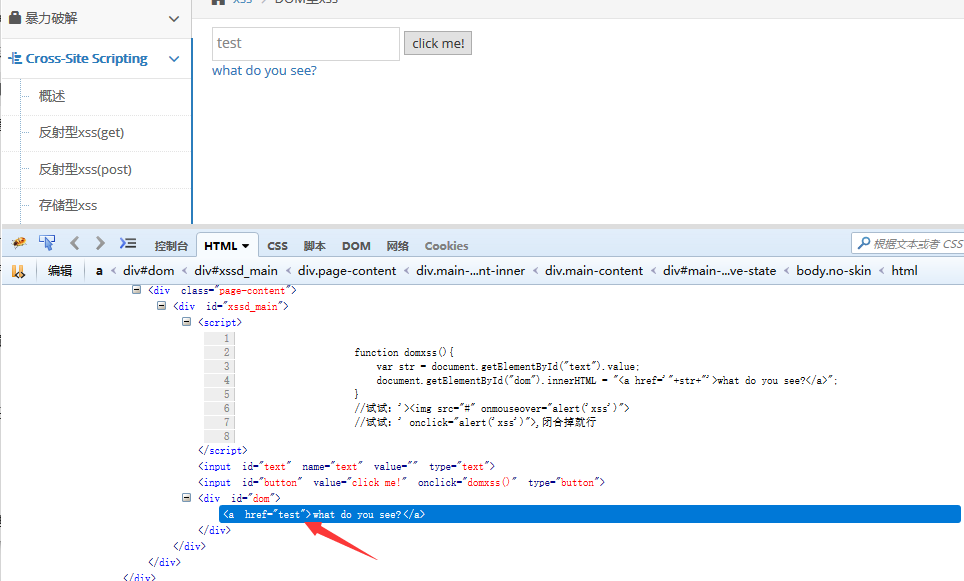964x581 pixels.
Task: Switch to the 控制台 tab
Action: (x=171, y=246)
